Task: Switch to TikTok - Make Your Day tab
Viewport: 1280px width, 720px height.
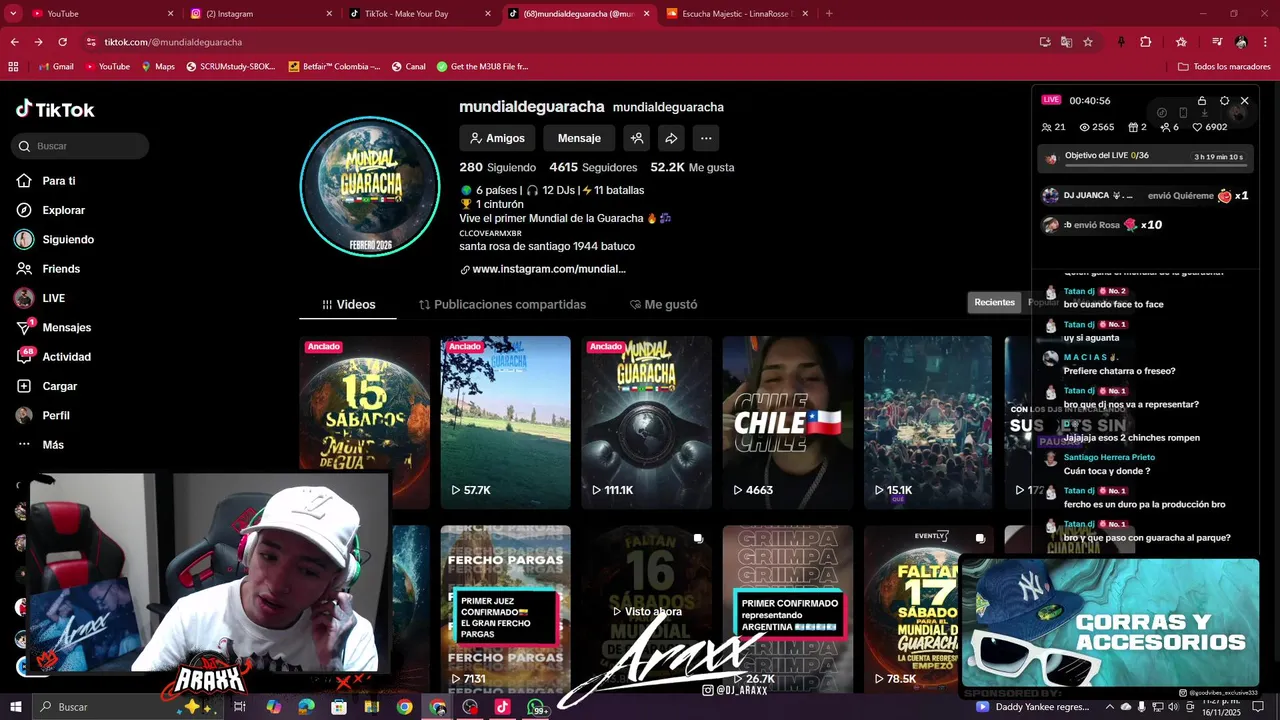Action: coord(418,14)
